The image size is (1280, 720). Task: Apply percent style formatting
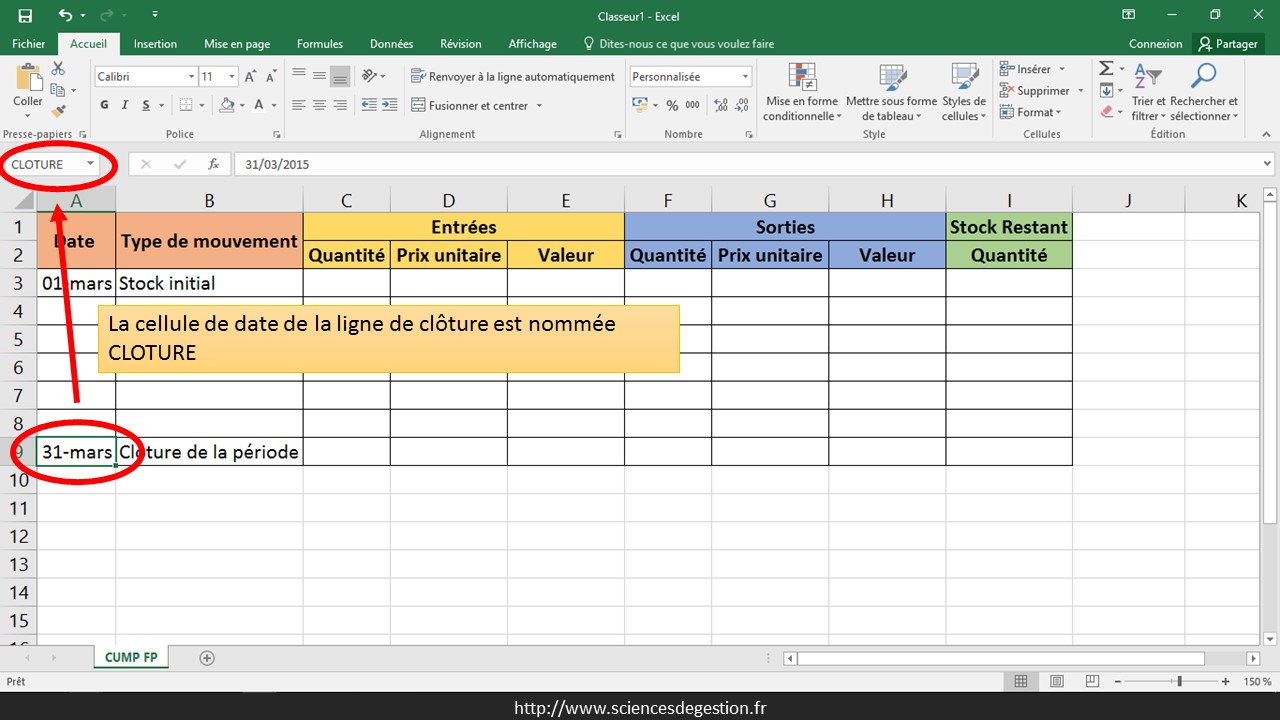click(673, 105)
